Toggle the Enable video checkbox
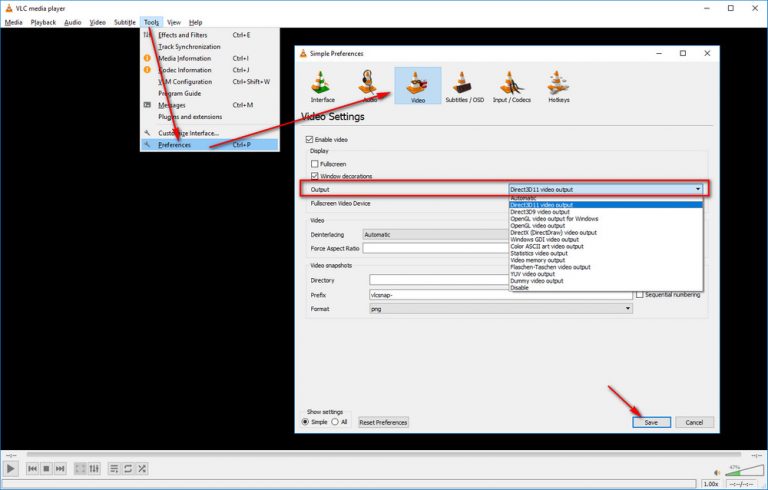This screenshot has width=768, height=490. point(309,140)
